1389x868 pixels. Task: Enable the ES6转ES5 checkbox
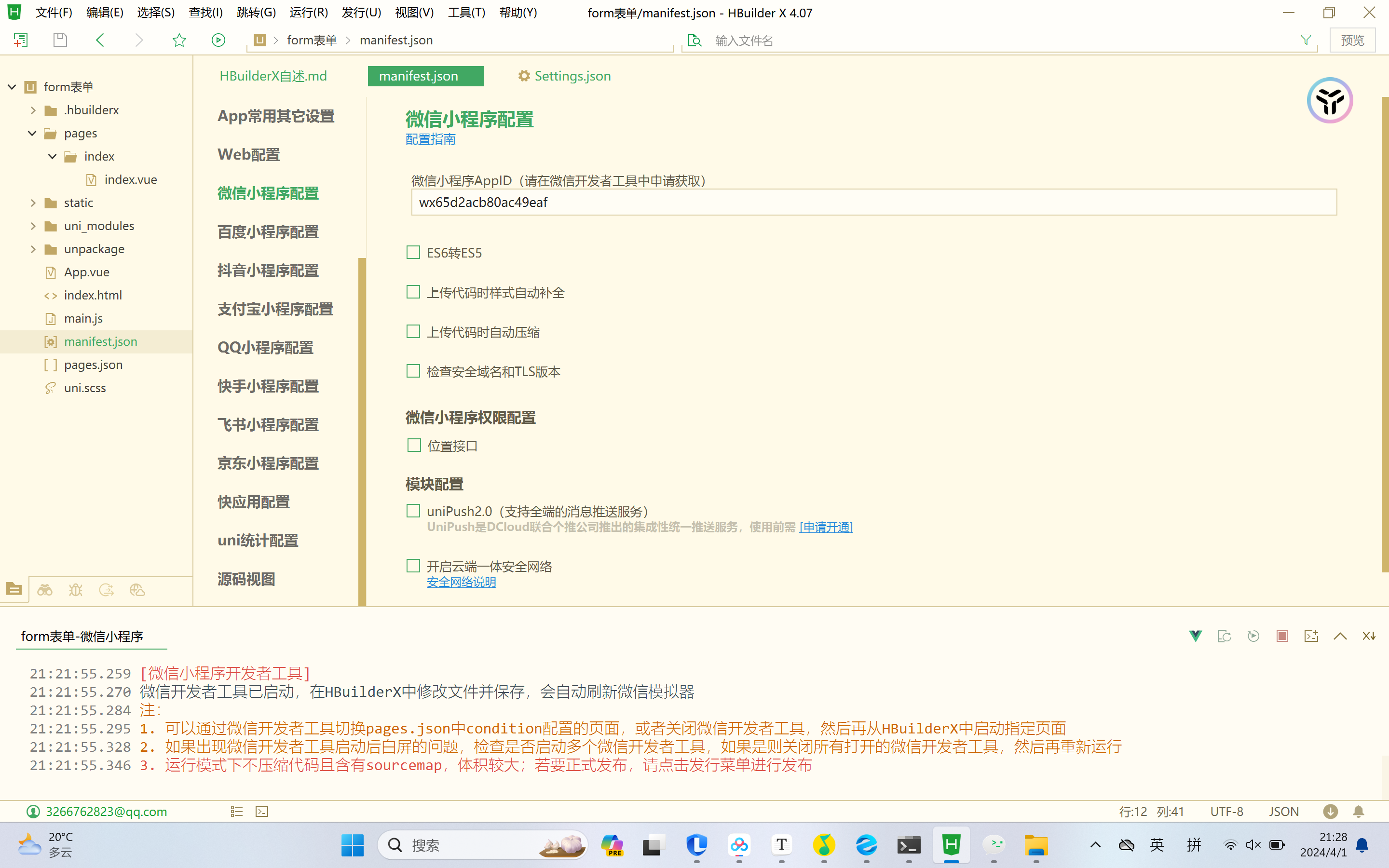point(413,253)
